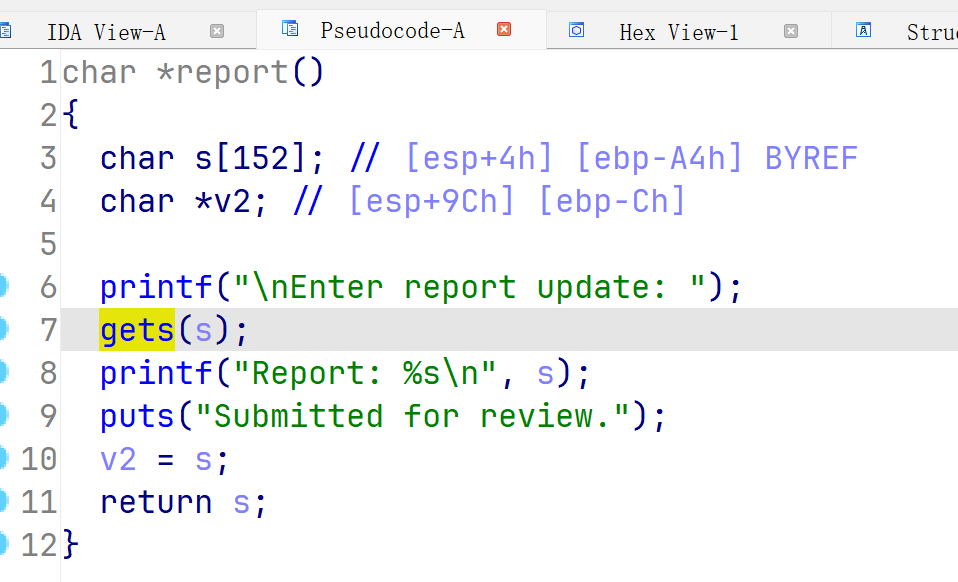
Task: Click the highlighted gets function call
Action: [x=137, y=330]
